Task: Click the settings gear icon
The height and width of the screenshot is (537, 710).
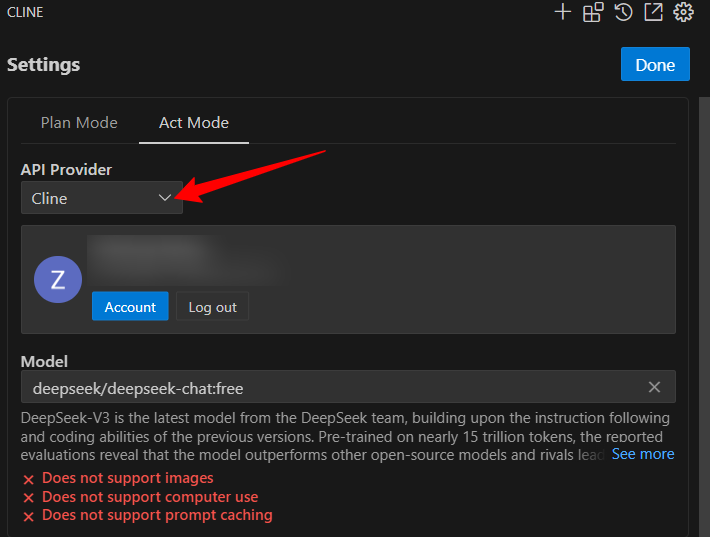Action: click(683, 12)
